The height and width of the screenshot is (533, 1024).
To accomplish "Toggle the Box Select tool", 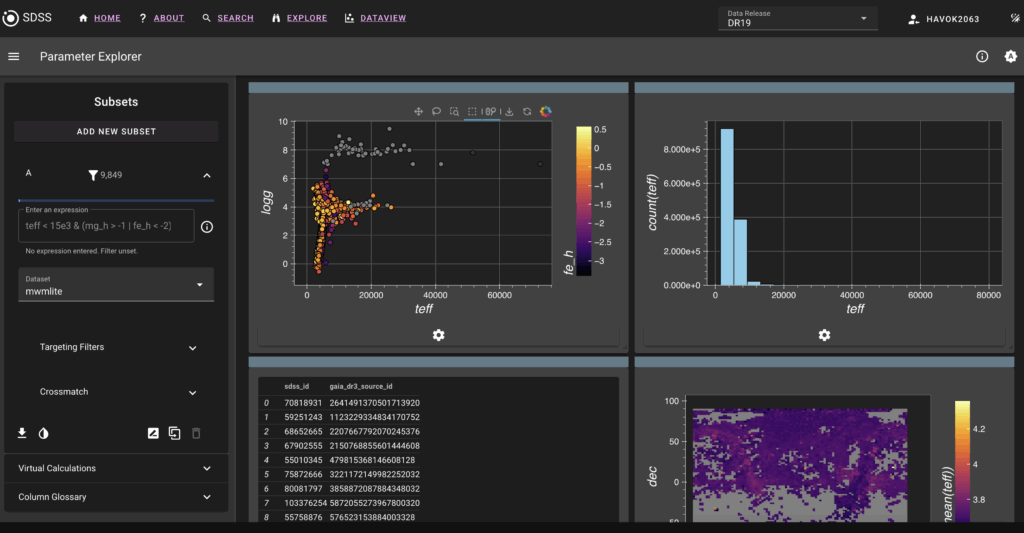I will coord(473,112).
